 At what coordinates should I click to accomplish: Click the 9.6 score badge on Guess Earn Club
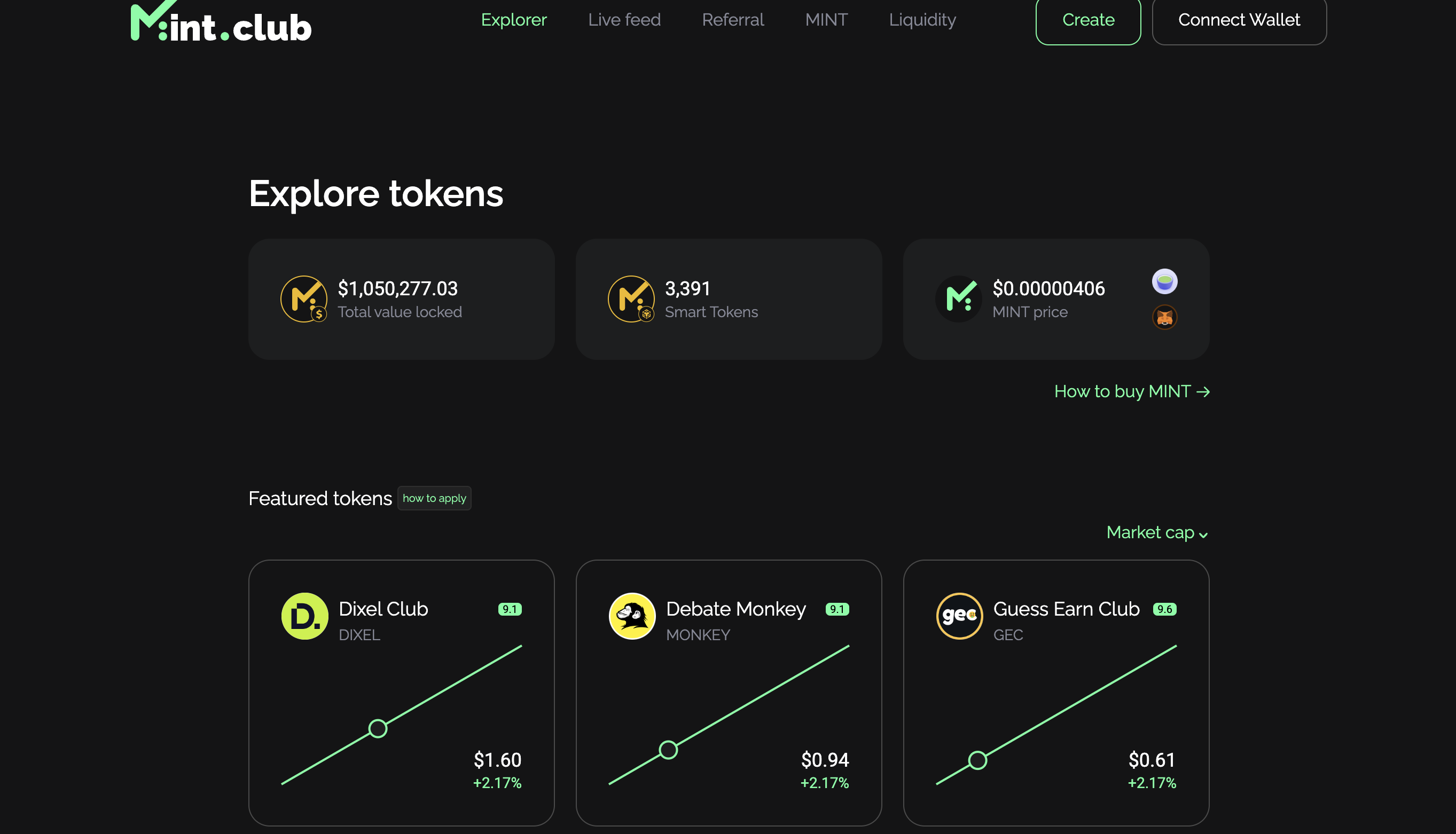pos(1164,609)
